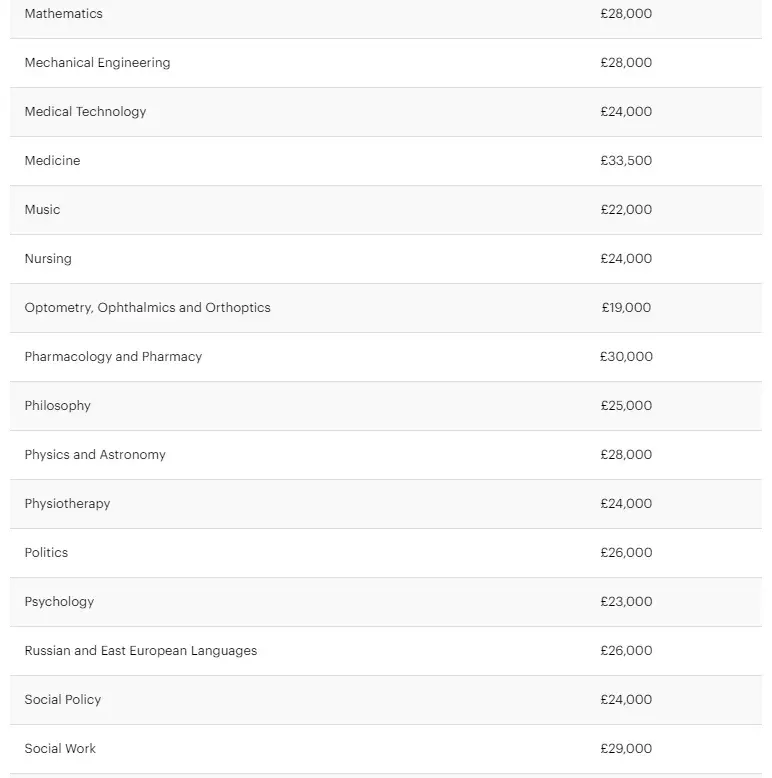The width and height of the screenshot is (772, 778).
Task: Click the Nursing row label
Action: tap(48, 259)
